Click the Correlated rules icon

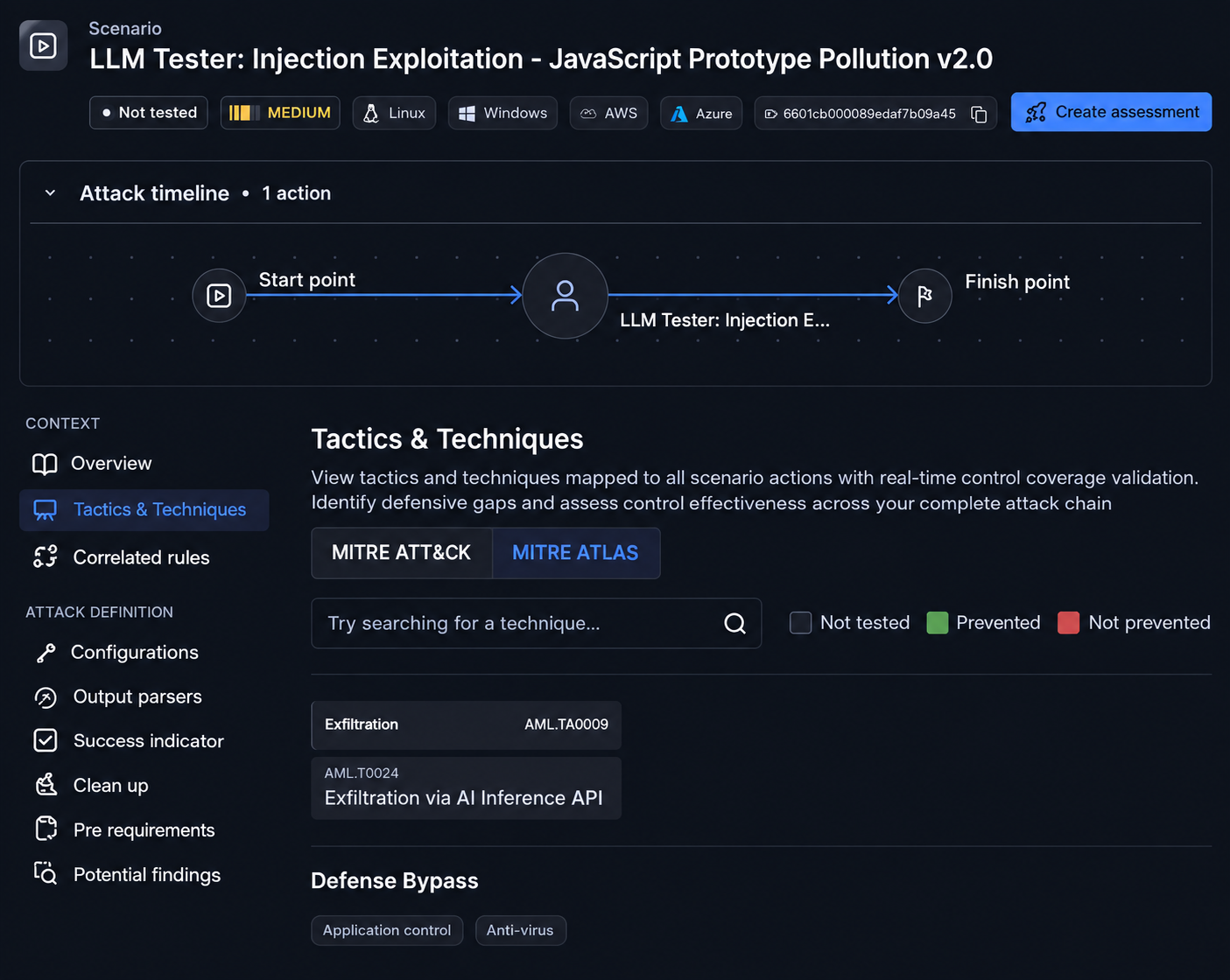[x=46, y=556]
